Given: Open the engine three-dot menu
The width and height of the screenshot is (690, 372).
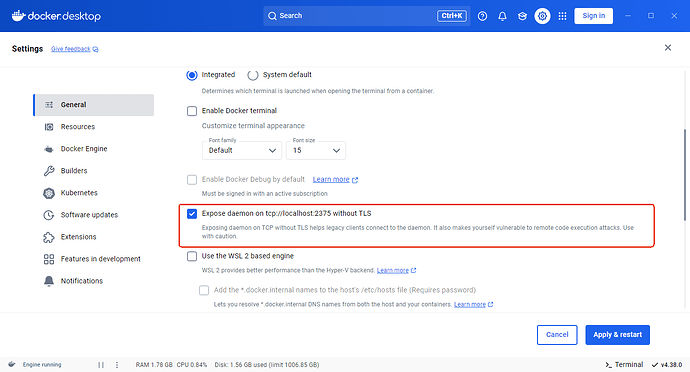Looking at the screenshot, I should (x=117, y=365).
